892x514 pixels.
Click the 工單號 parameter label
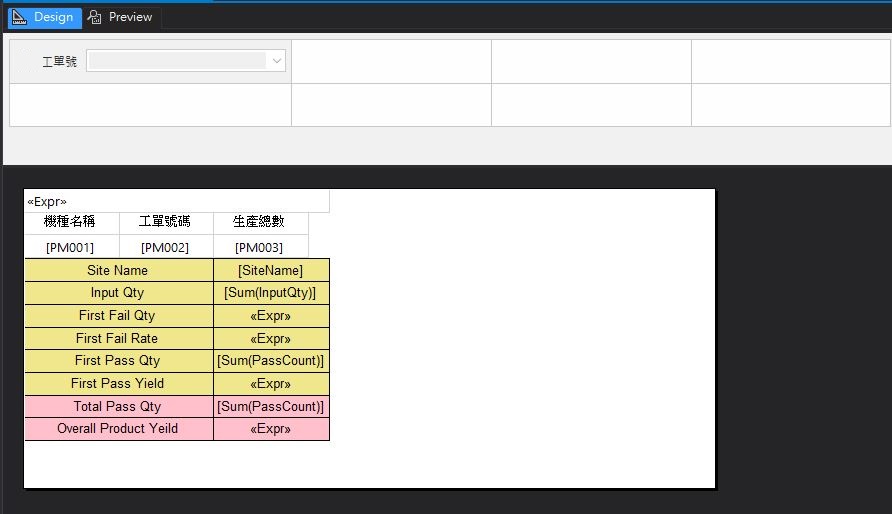[59, 62]
